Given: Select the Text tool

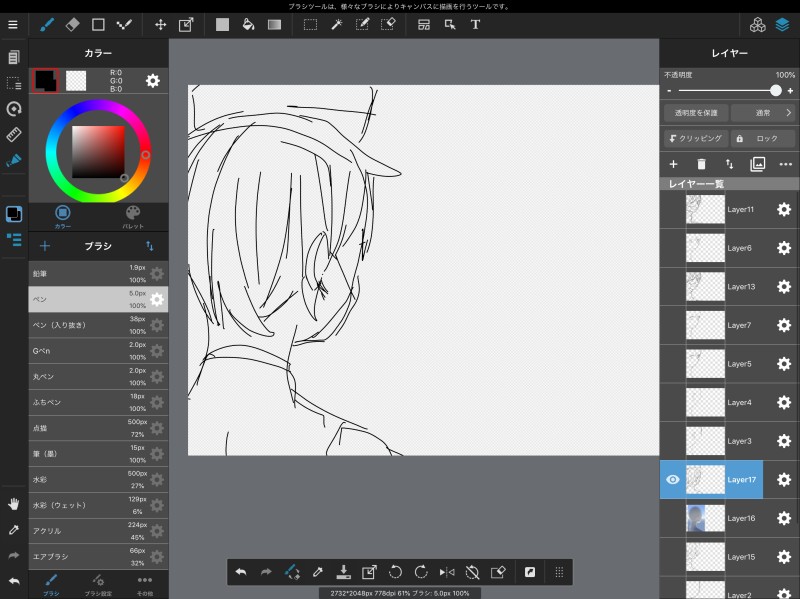Looking at the screenshot, I should [475, 25].
